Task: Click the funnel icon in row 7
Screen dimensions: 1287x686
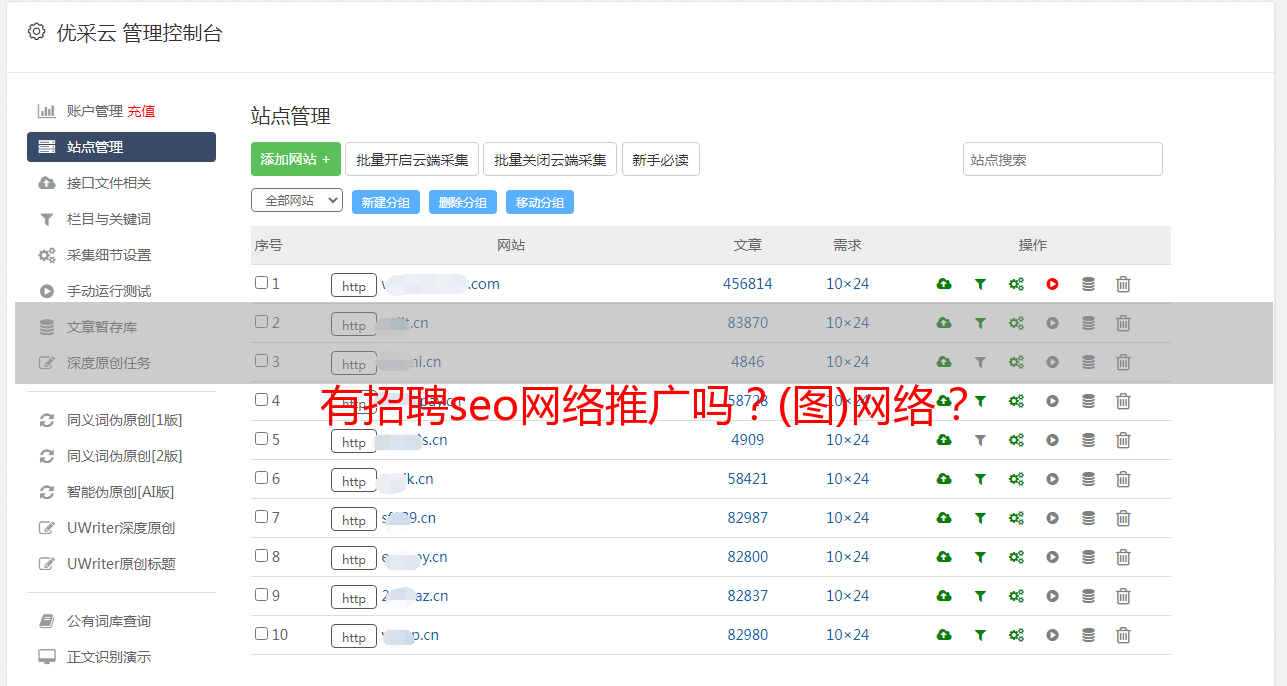Action: pyautogui.click(x=980, y=518)
